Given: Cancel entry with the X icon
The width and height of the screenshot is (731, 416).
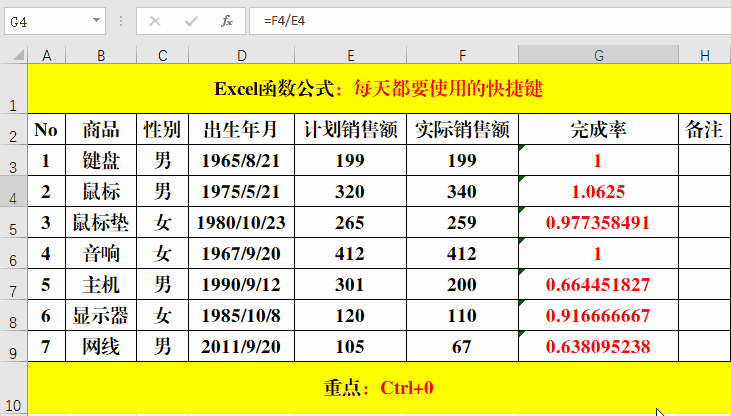Looking at the screenshot, I should pos(155,21).
